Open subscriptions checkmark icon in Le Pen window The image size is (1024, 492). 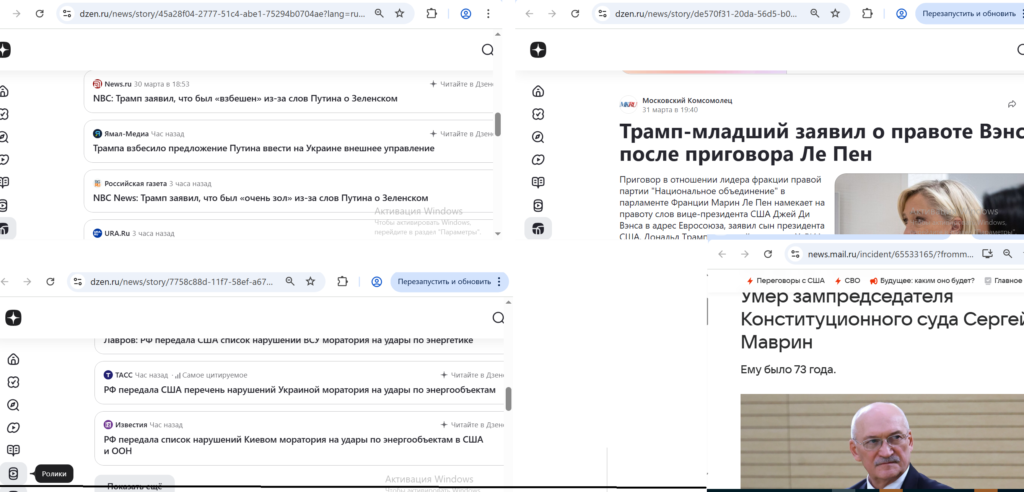tap(538, 114)
